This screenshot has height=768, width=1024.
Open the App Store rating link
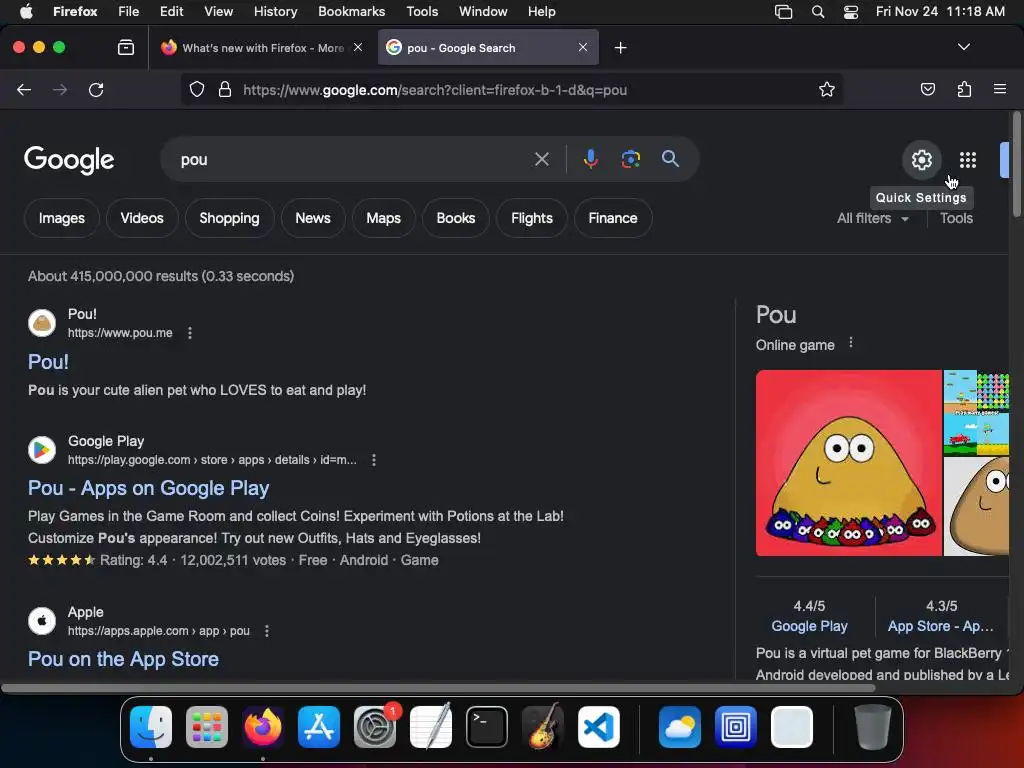pos(940,626)
